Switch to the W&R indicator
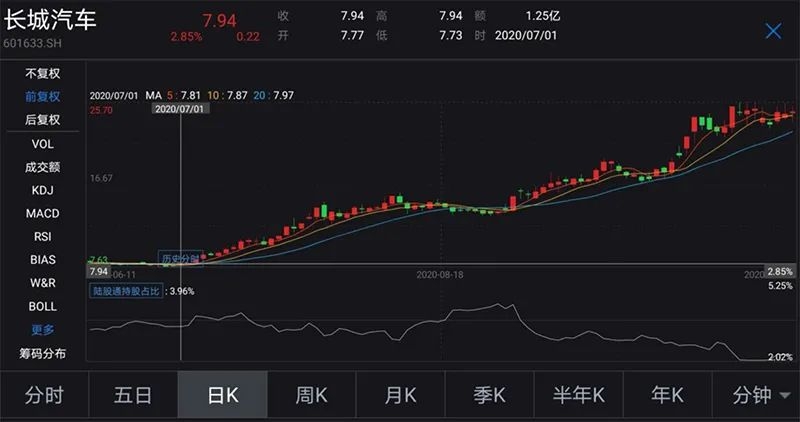Screen dimensions: 800x422 42,283
